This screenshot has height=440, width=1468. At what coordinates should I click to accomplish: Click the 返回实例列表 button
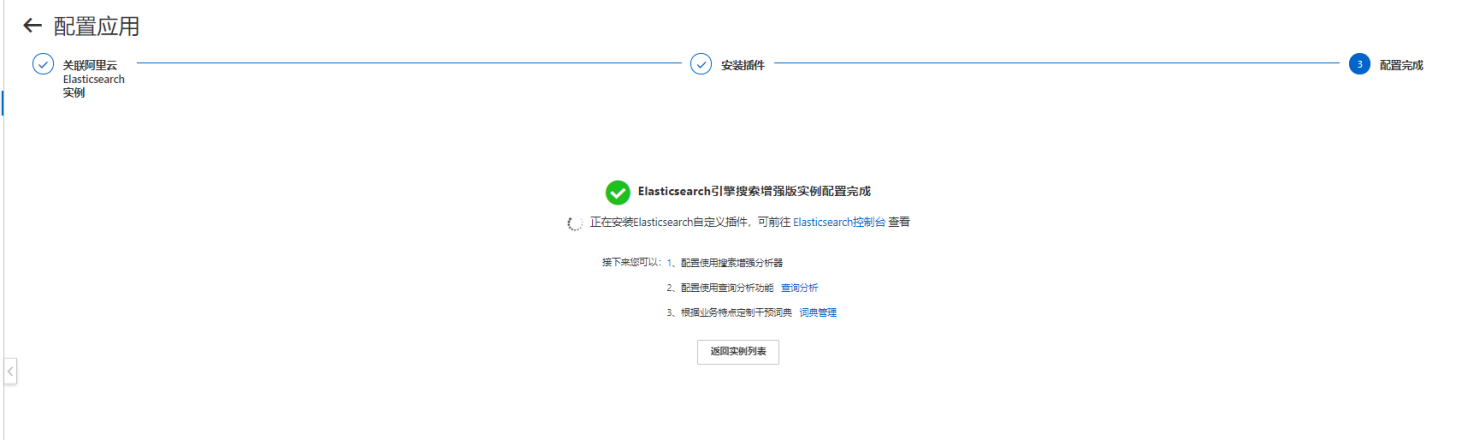coord(738,352)
